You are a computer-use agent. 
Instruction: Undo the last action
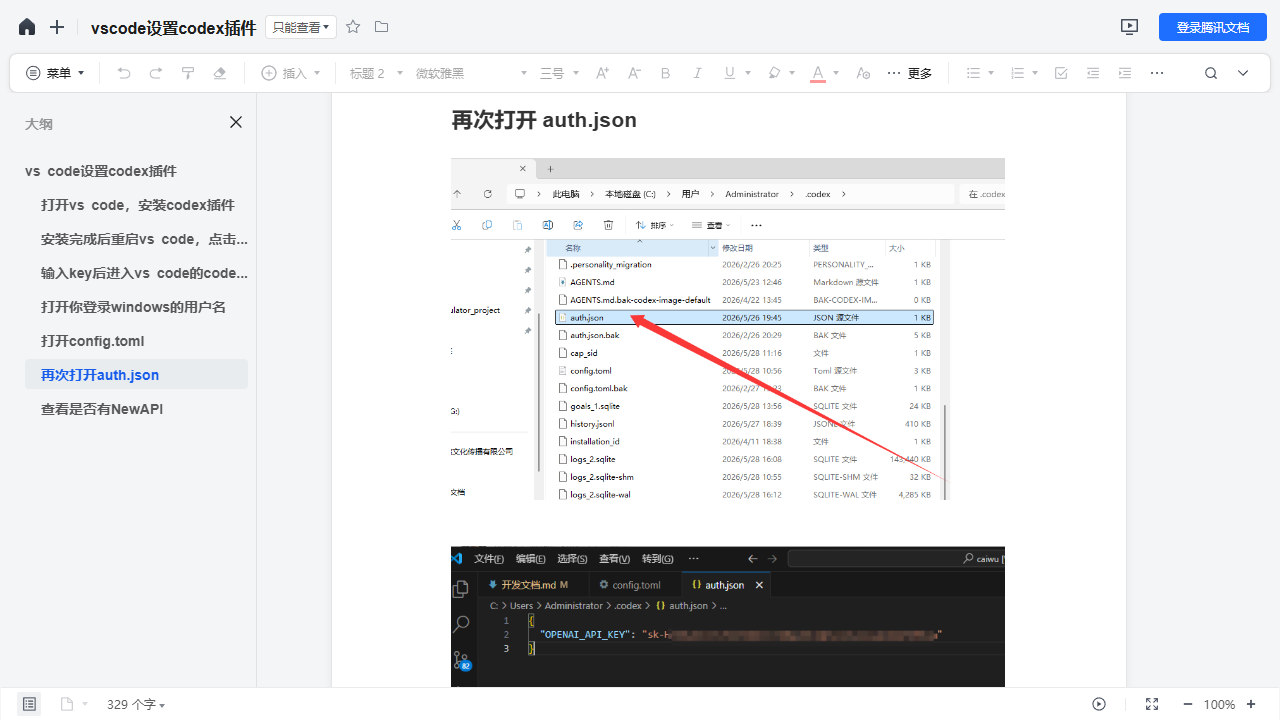(x=124, y=73)
